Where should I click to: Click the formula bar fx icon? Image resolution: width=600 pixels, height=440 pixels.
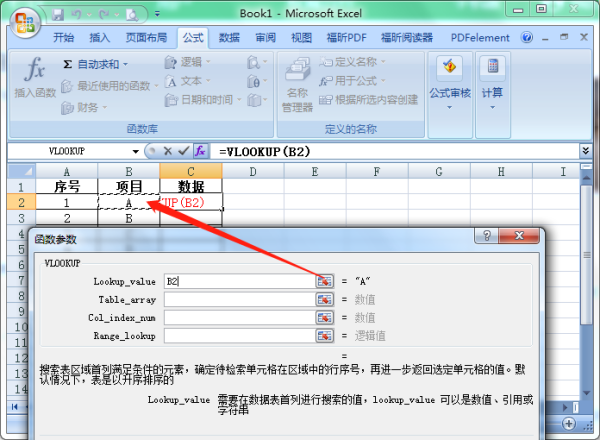point(201,151)
